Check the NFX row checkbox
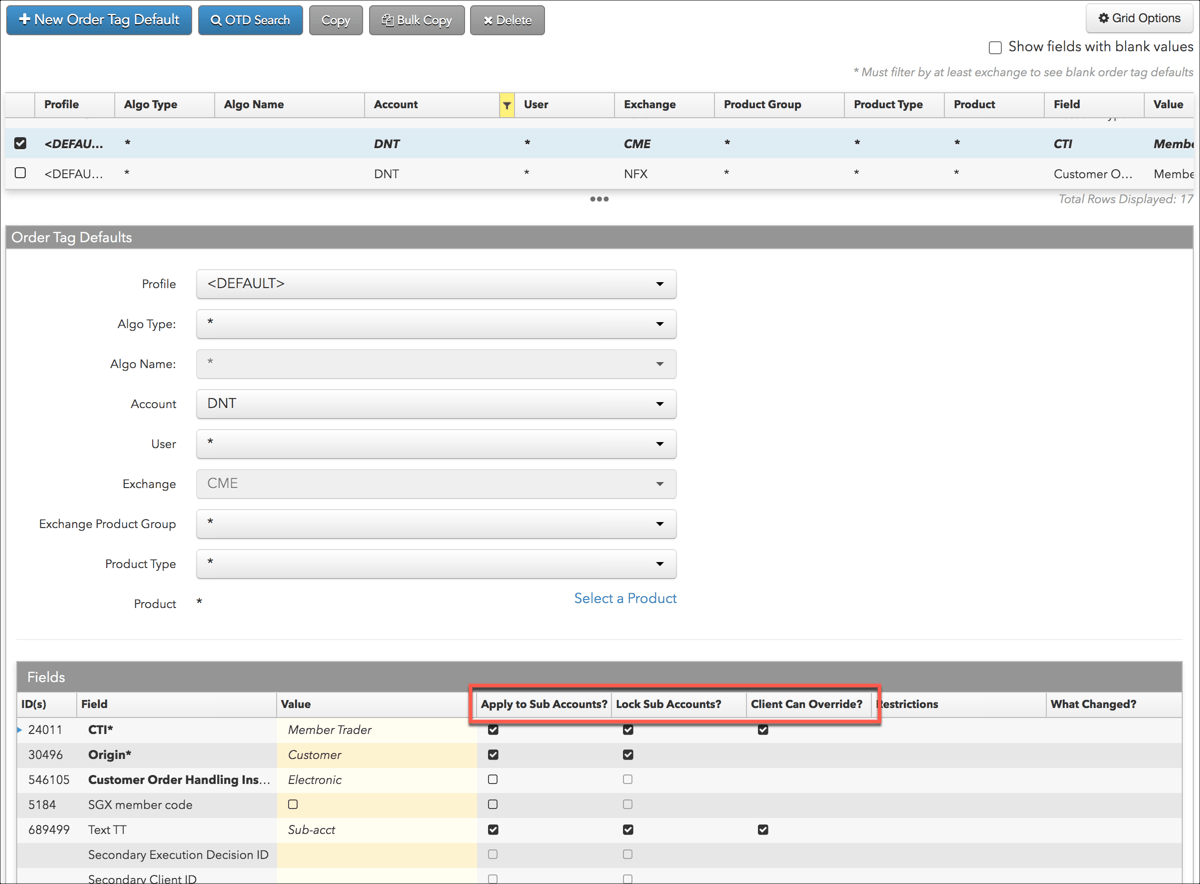 coord(20,173)
